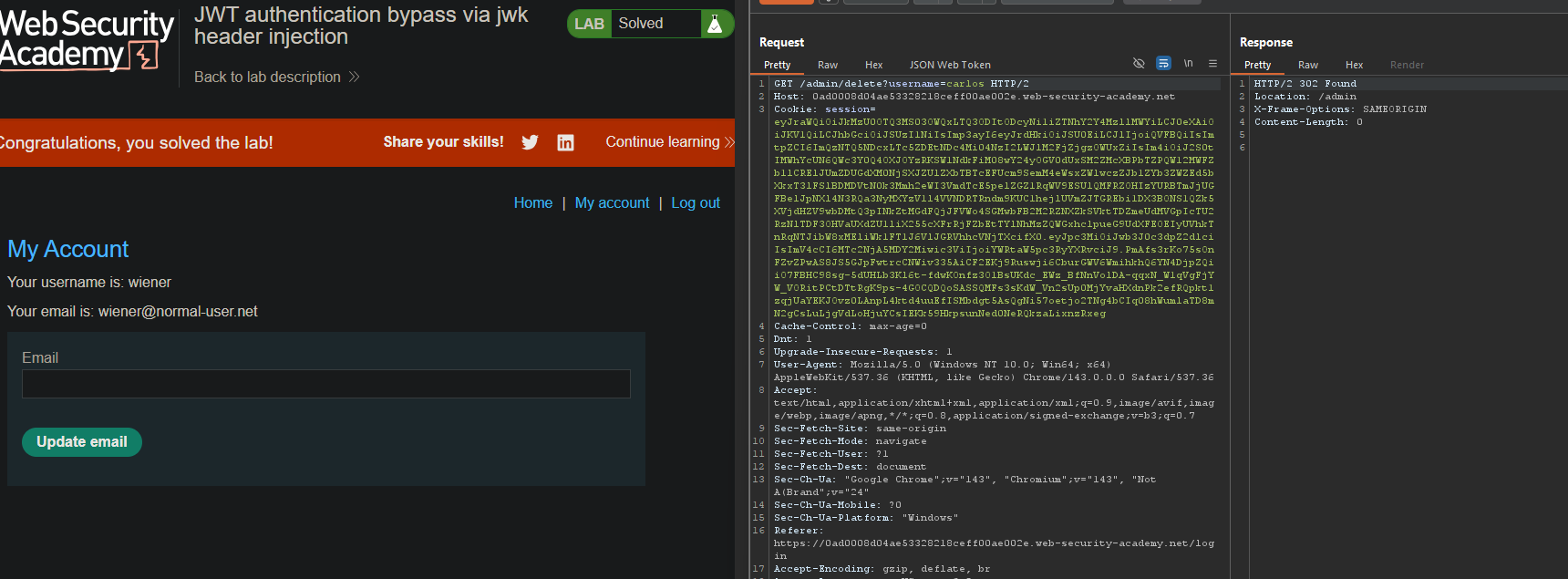This screenshot has width=1568, height=579.
Task: Go to Home page link
Action: pyautogui.click(x=533, y=202)
